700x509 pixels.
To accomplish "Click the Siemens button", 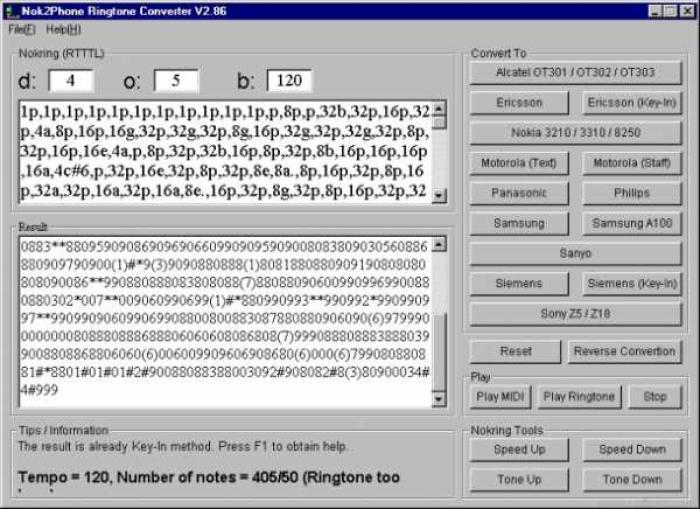I will (x=519, y=284).
